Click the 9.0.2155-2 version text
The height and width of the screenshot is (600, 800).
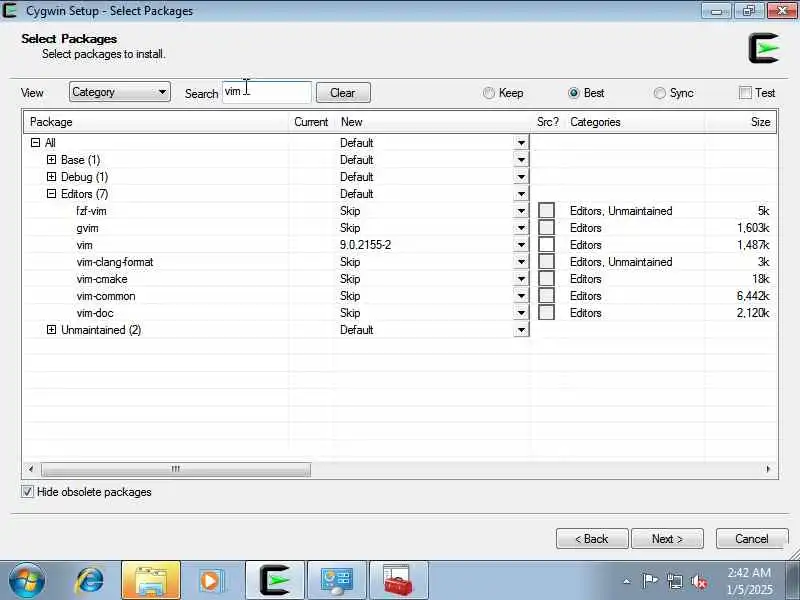coord(365,245)
